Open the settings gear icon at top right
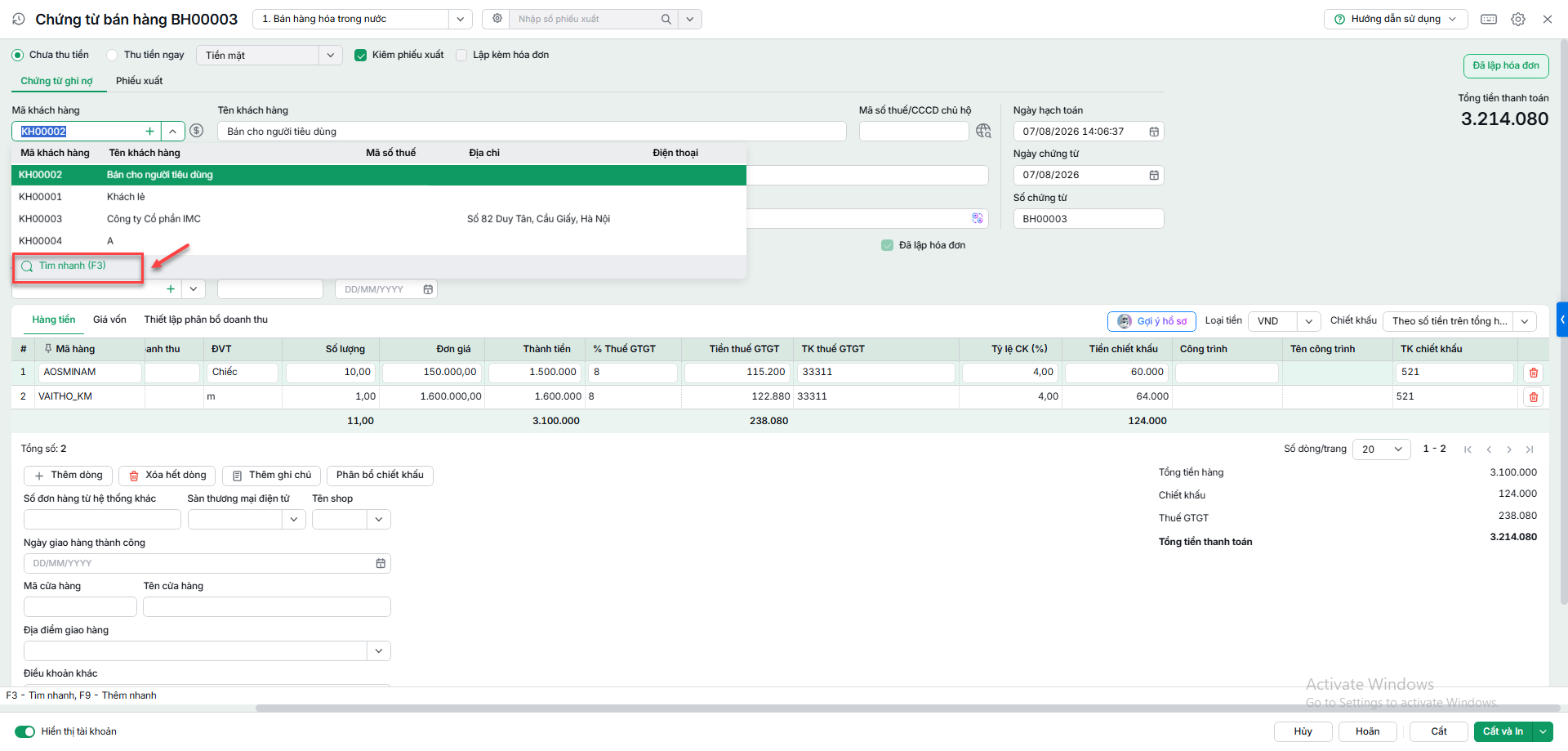 coord(1517,19)
